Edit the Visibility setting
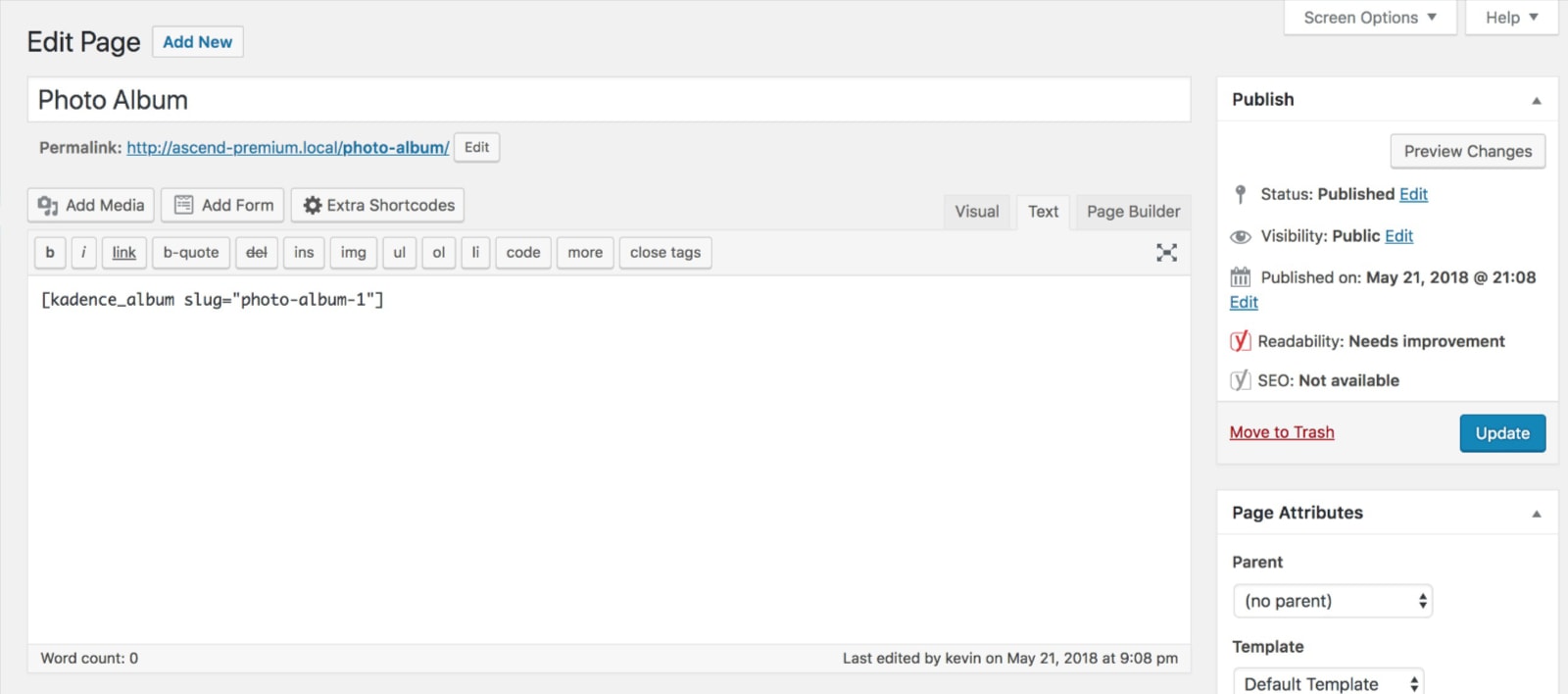 pos(1398,236)
